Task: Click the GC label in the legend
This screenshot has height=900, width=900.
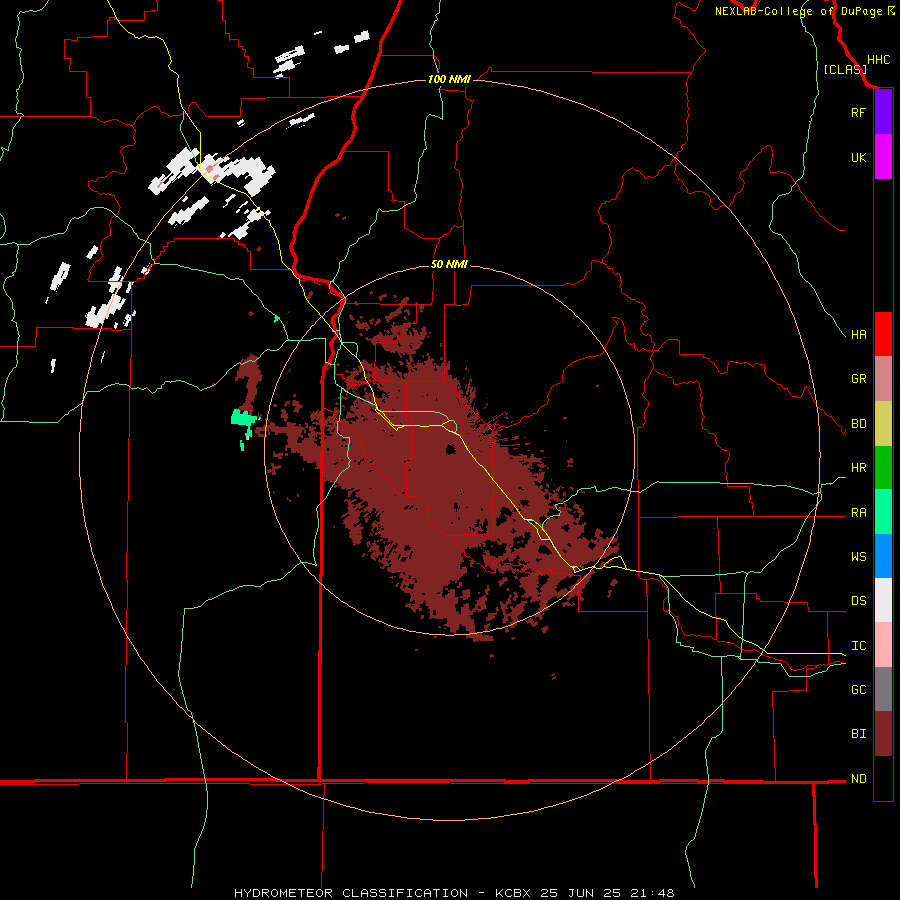Action: click(x=858, y=690)
